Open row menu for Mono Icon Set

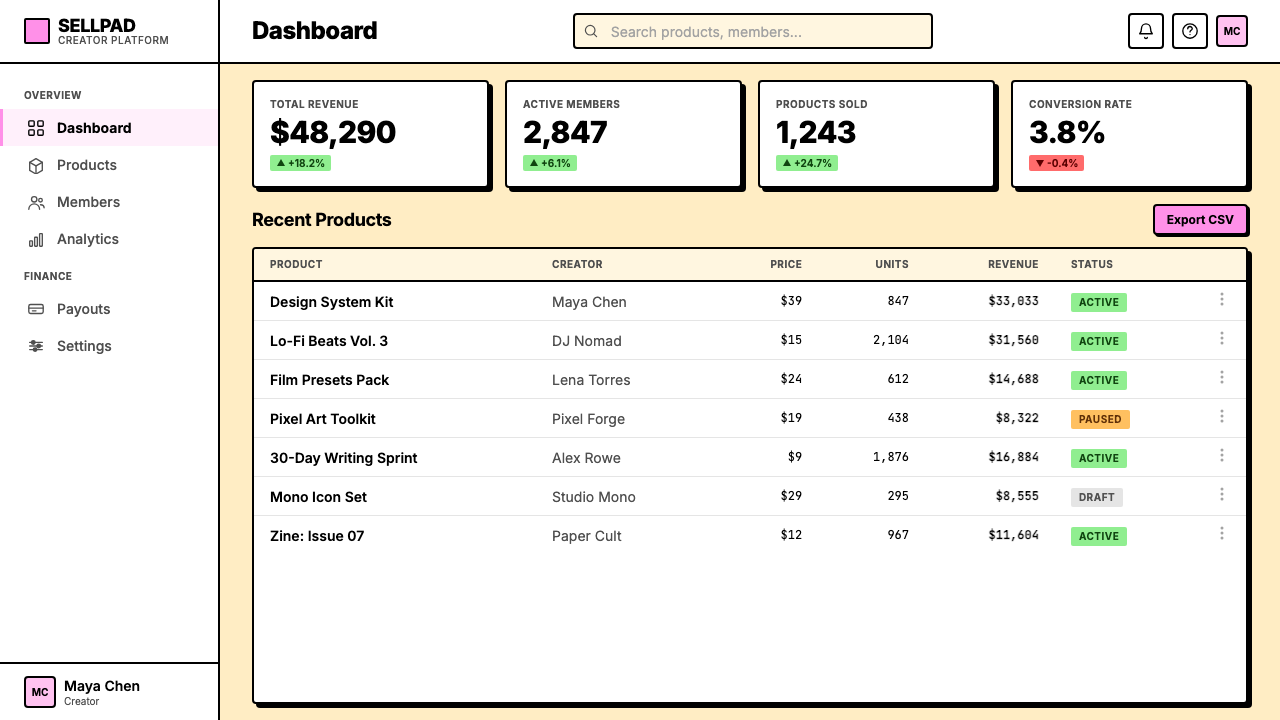[1222, 494]
